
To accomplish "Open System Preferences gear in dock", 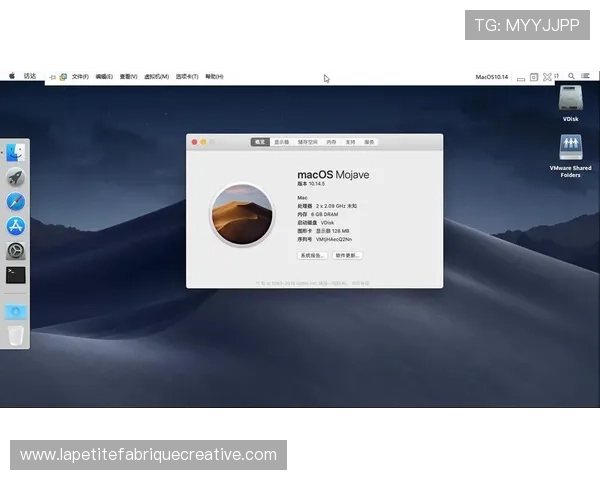I will coord(15,250).
